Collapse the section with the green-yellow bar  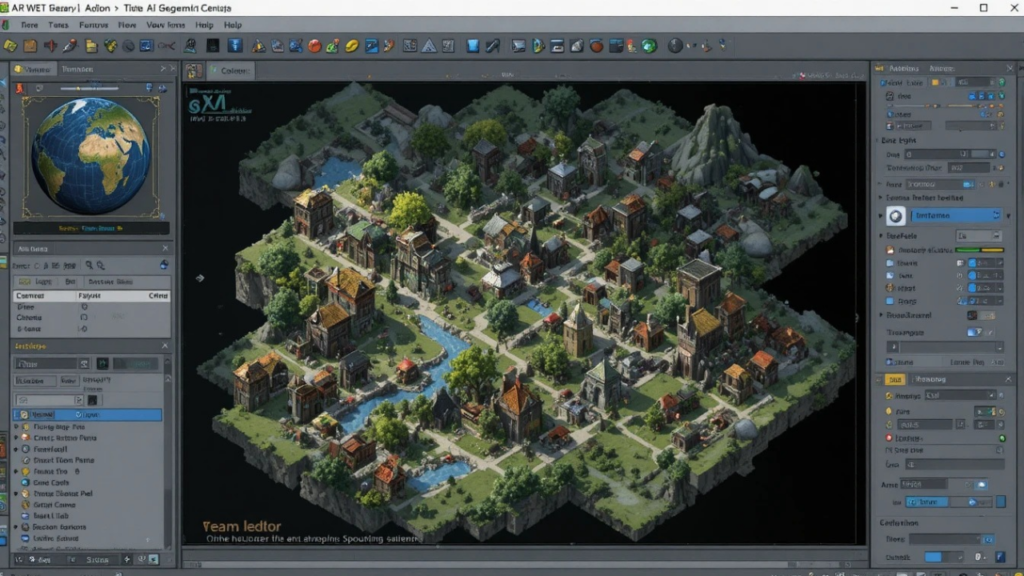tap(880, 236)
